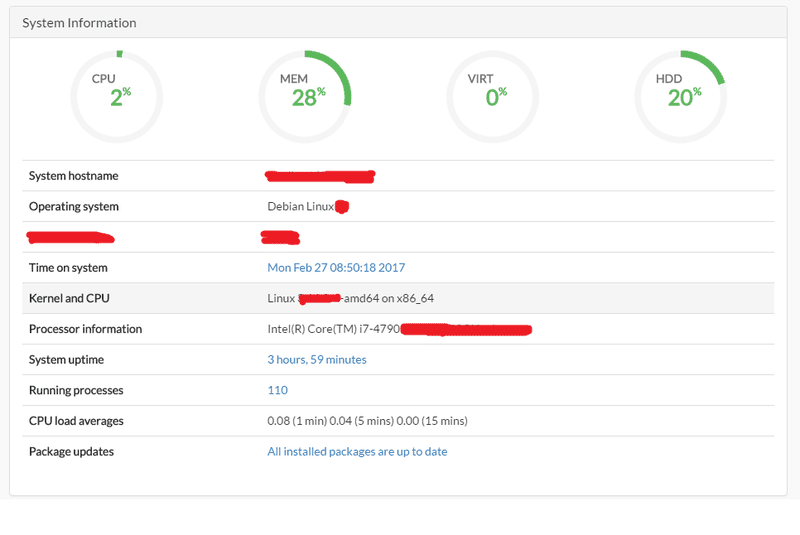Select the Time on system label

pos(68,268)
